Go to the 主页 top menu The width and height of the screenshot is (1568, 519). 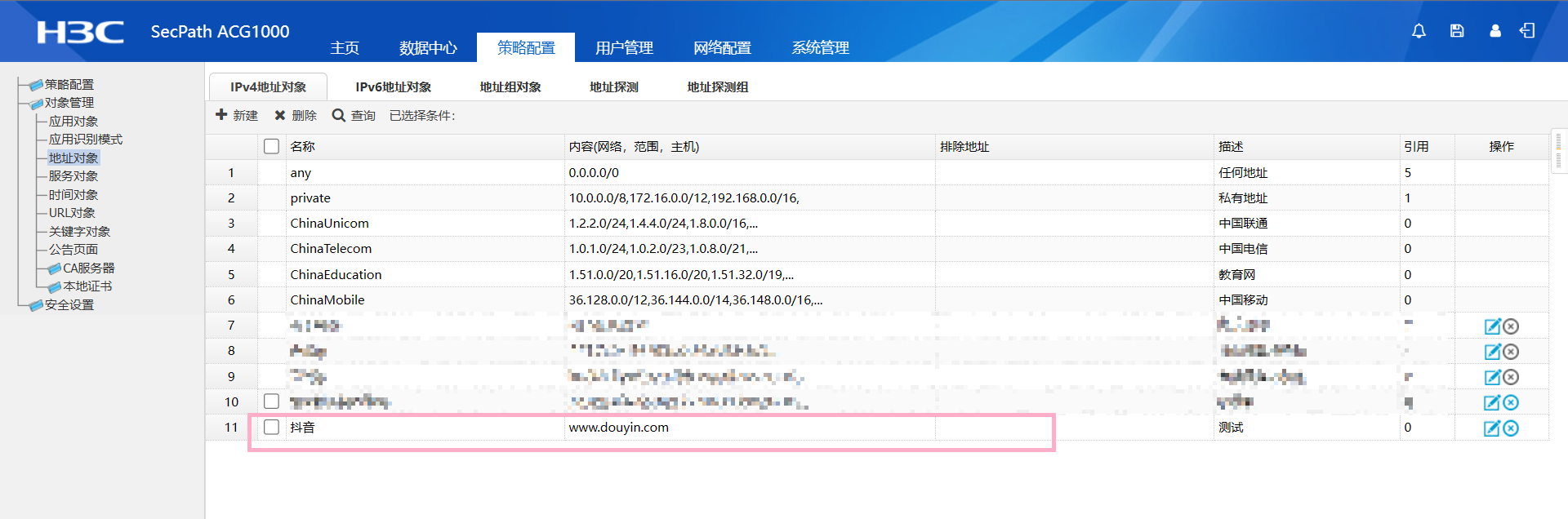[345, 48]
